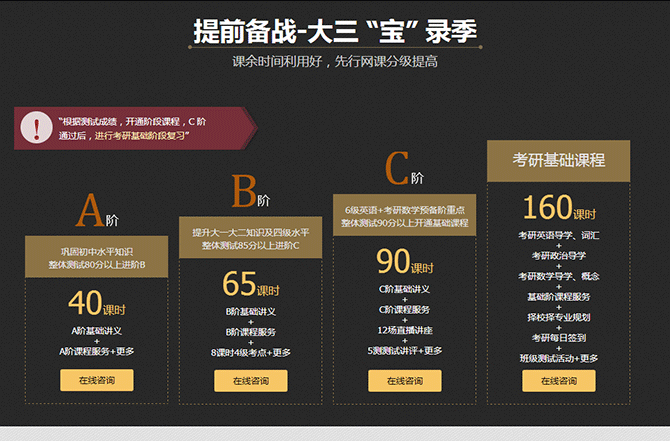Click 在线咨询 button under A阶
Viewport: 670px width, 441px height.
point(97,381)
